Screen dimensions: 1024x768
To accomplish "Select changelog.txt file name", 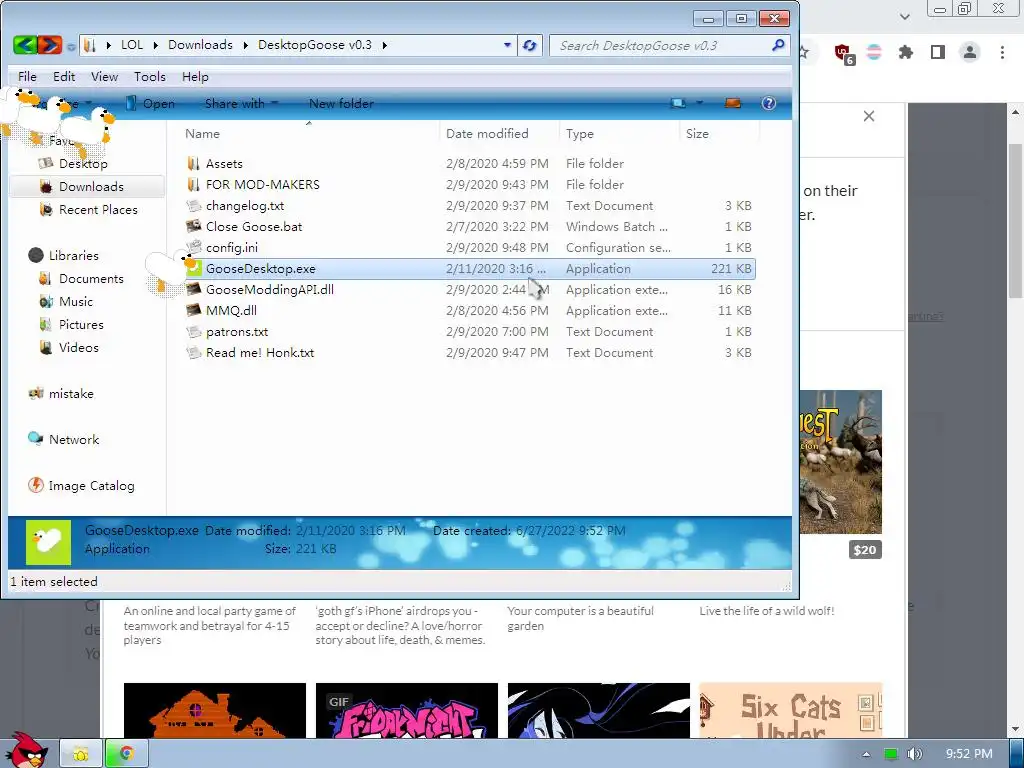I will (245, 206).
